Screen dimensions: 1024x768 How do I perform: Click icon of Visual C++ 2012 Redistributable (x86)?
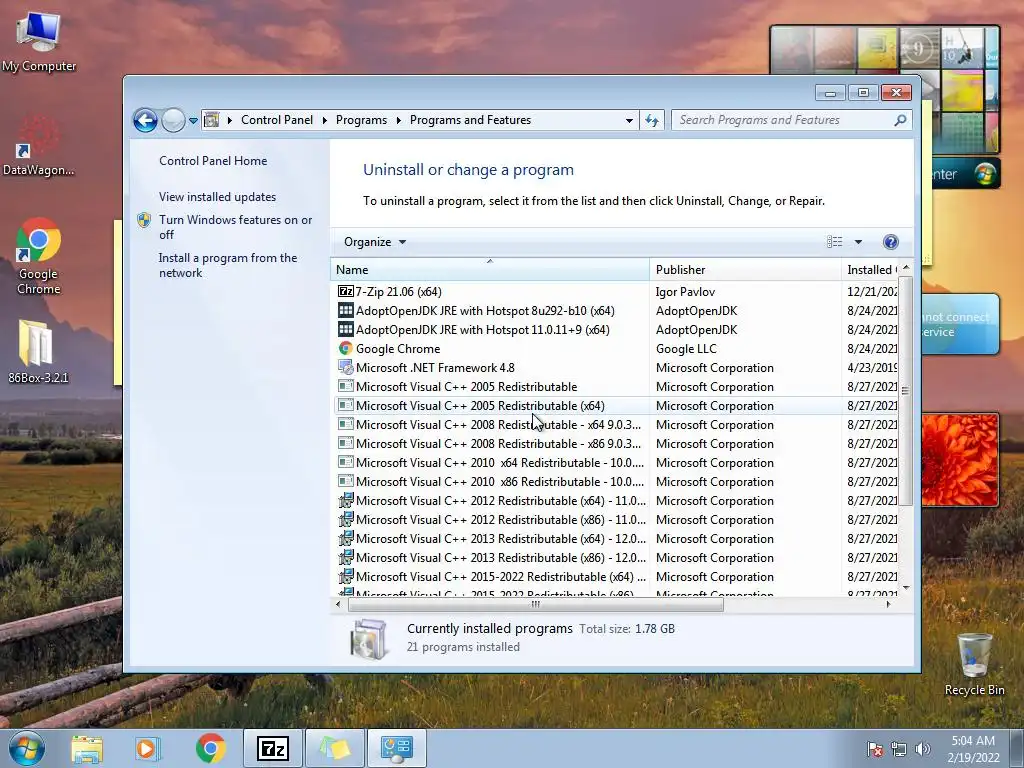point(345,520)
